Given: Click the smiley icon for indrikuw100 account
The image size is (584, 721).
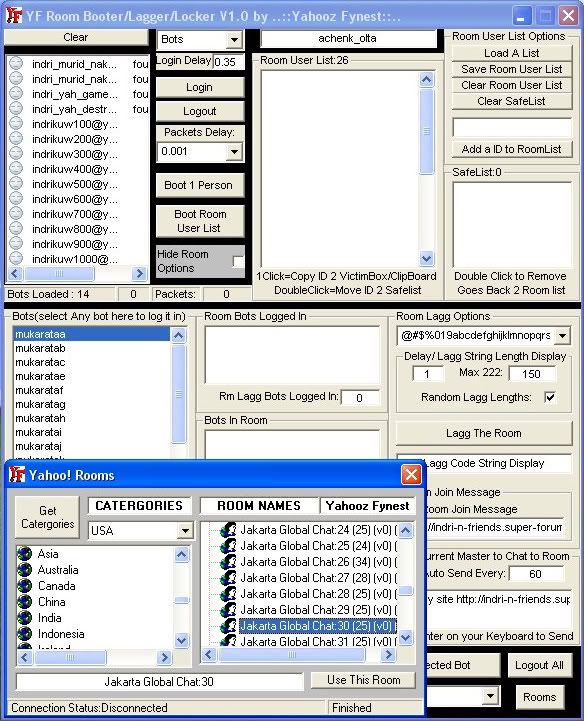Looking at the screenshot, I should [16, 124].
